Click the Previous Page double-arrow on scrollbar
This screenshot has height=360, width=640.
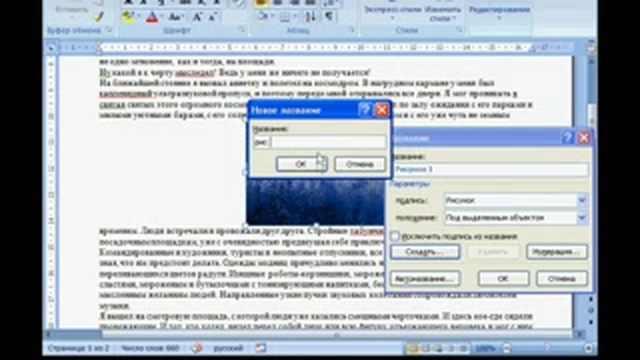click(x=591, y=300)
